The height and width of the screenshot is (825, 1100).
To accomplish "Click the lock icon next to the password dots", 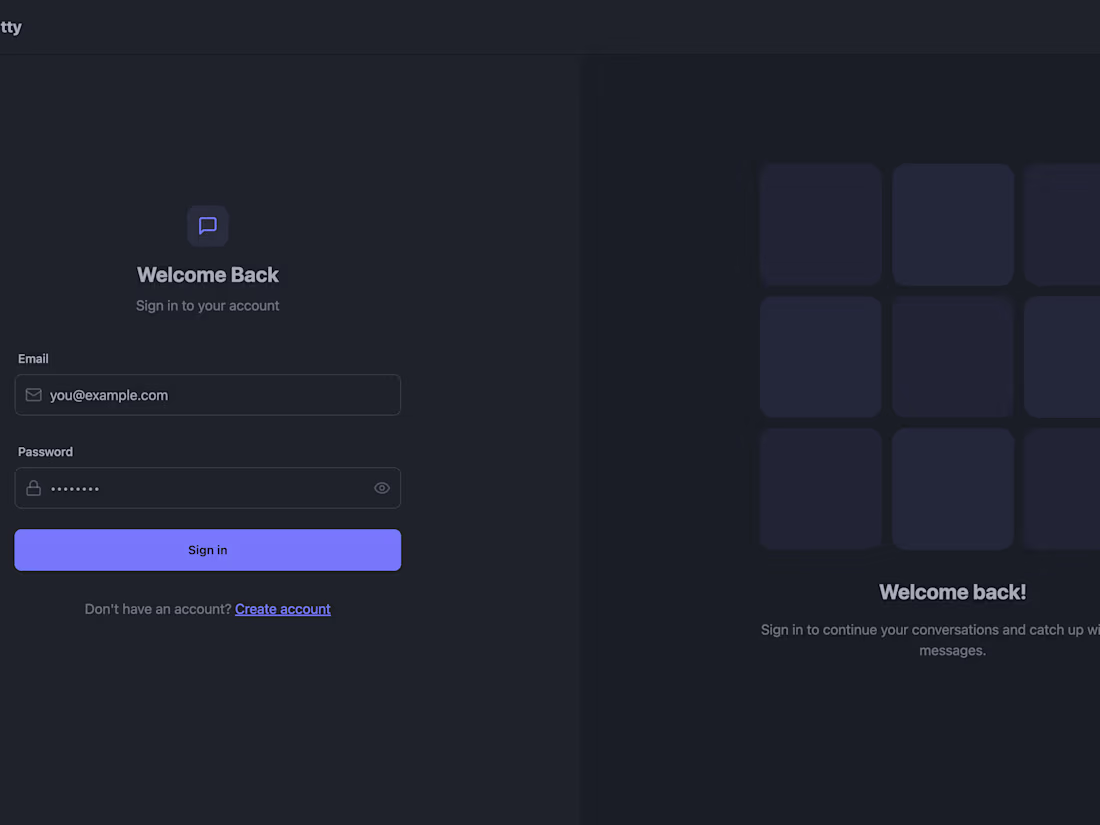I will (x=33, y=488).
